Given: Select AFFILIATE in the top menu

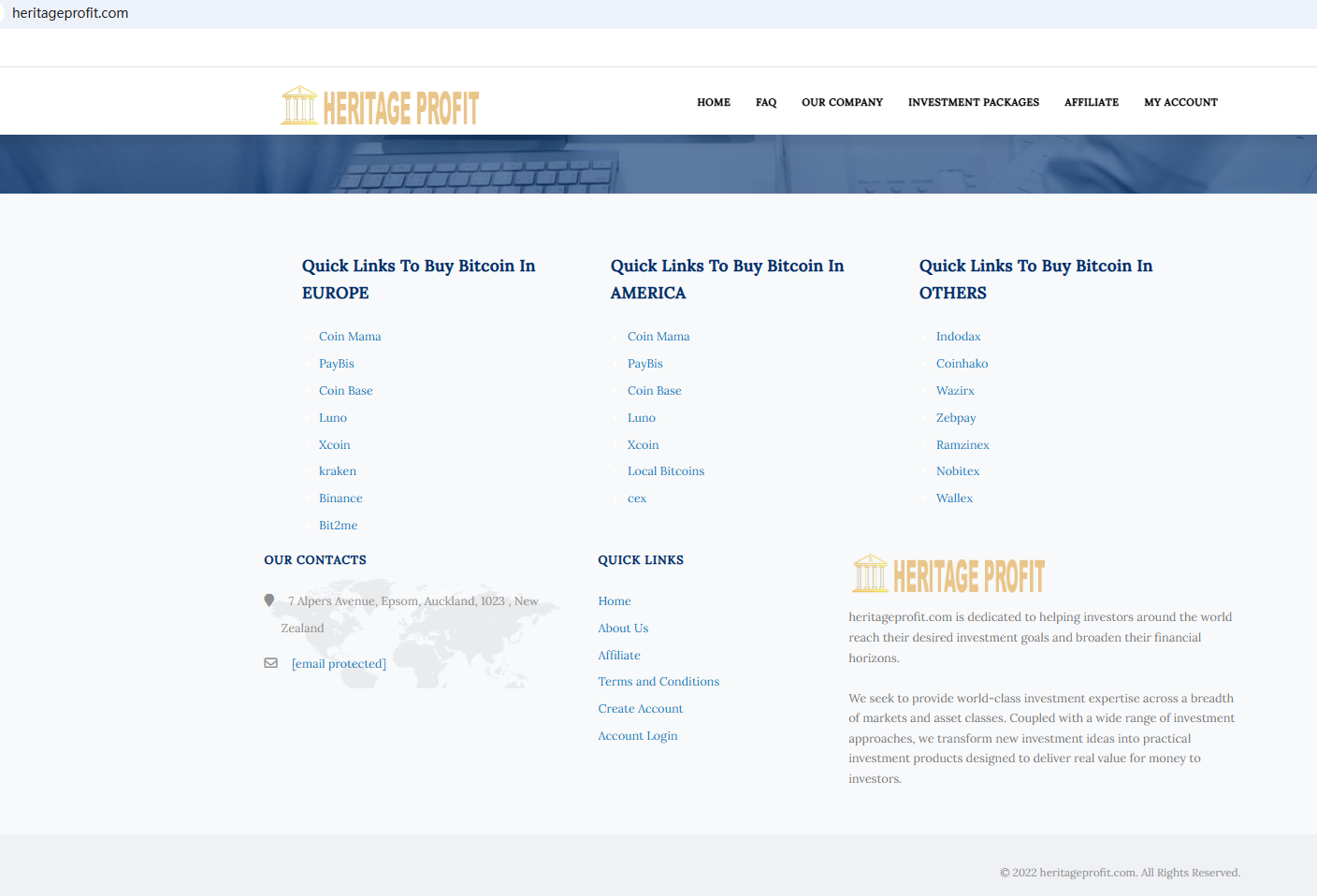Looking at the screenshot, I should click(1091, 102).
